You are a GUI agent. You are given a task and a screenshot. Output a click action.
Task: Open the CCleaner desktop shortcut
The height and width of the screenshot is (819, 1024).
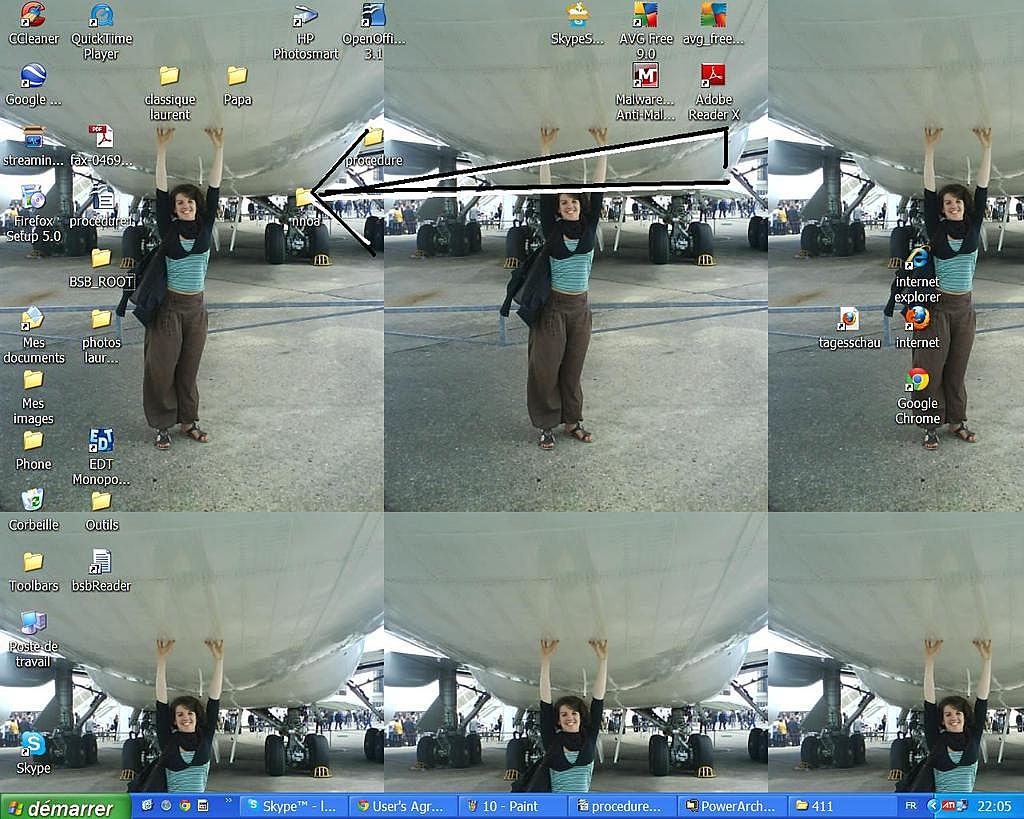point(33,25)
